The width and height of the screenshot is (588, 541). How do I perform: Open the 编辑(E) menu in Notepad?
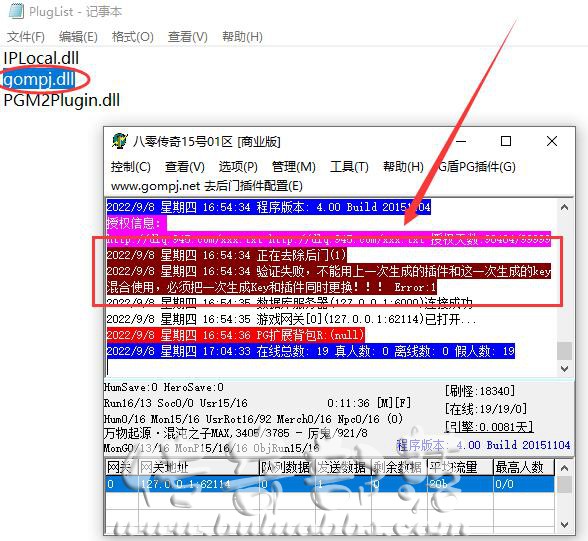(x=78, y=37)
